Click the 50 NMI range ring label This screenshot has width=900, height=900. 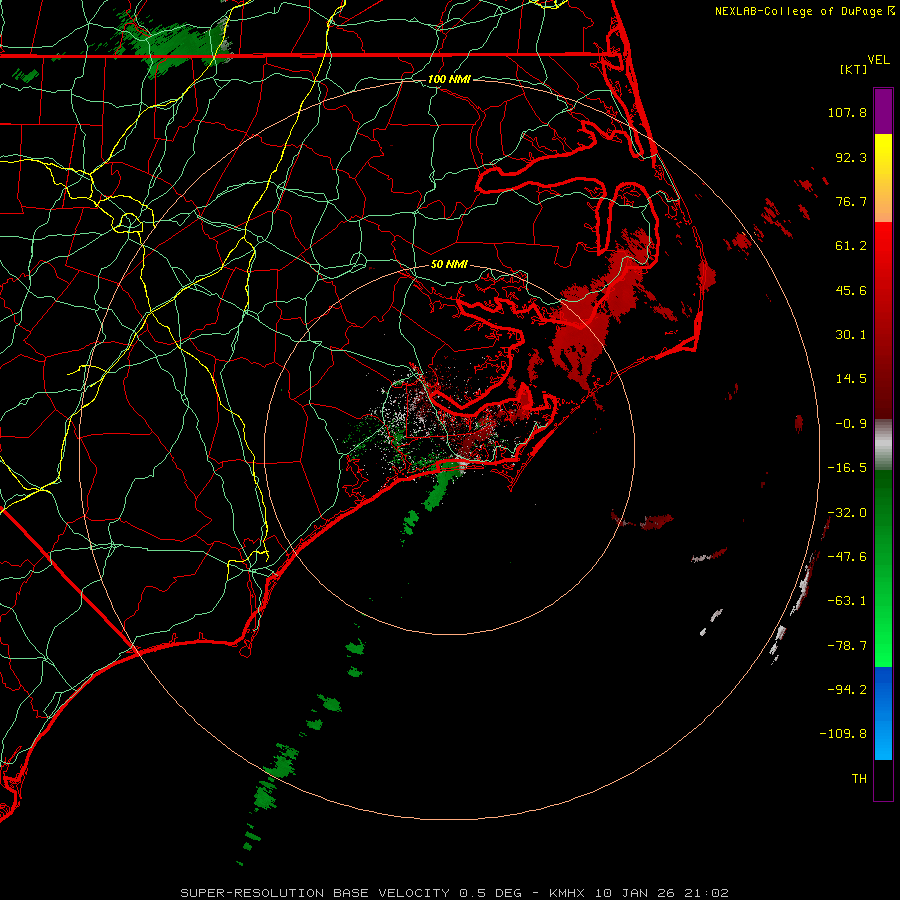[x=449, y=264]
